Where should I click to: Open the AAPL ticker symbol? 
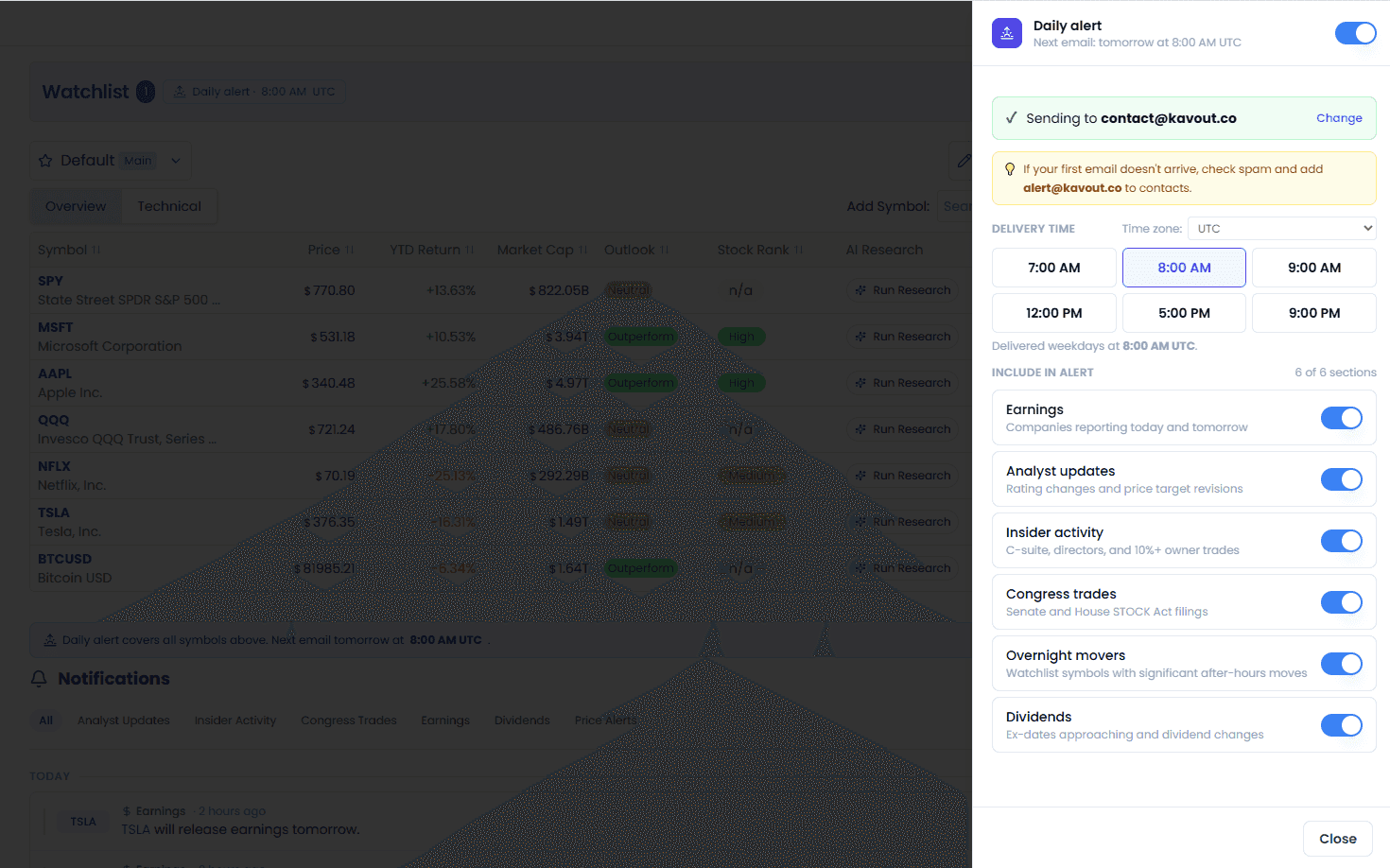tap(55, 373)
